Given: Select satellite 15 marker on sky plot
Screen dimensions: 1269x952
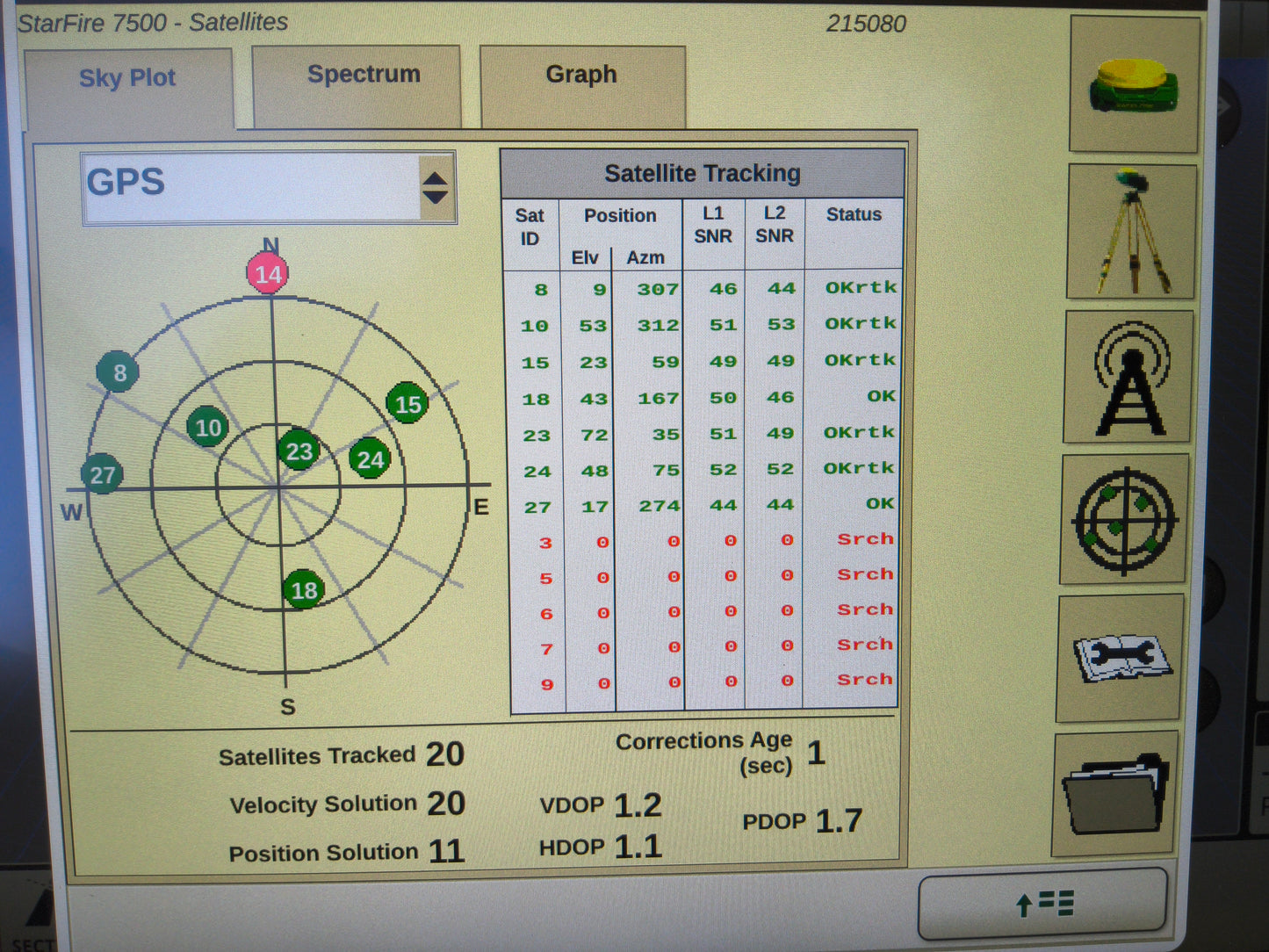Looking at the screenshot, I should (407, 404).
